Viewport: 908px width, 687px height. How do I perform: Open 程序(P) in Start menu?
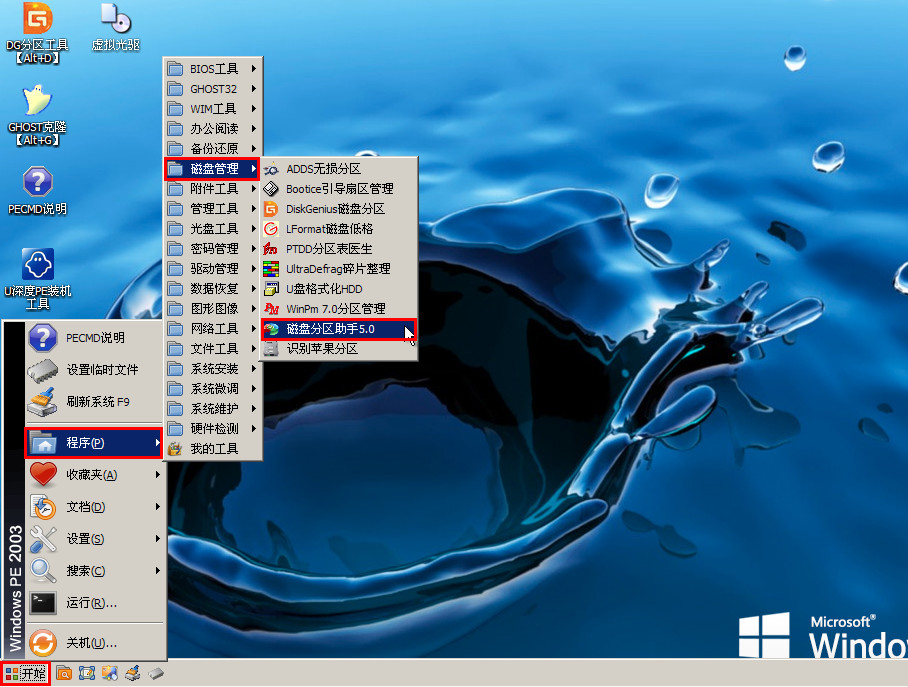pos(94,443)
